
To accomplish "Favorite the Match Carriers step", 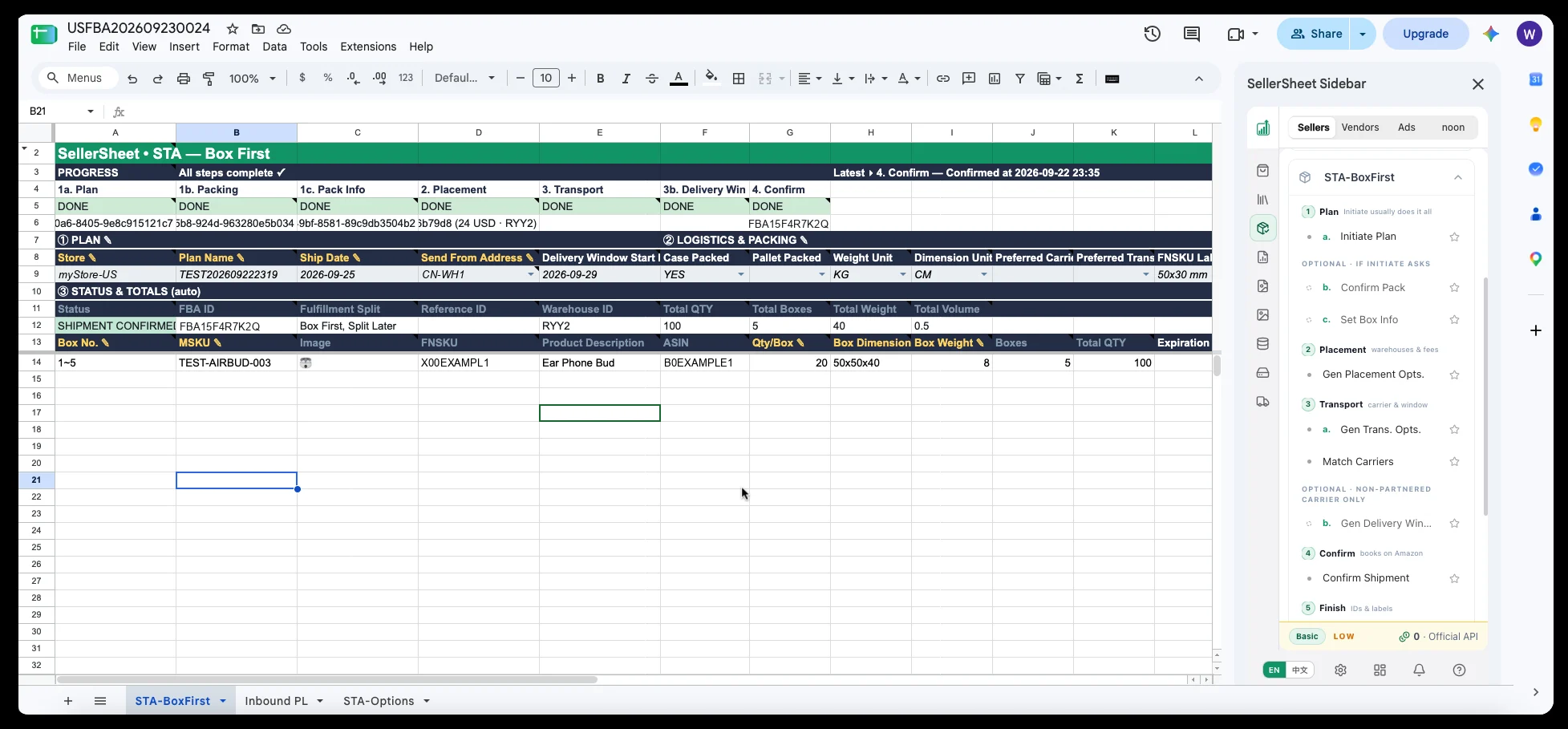I will click(x=1454, y=462).
